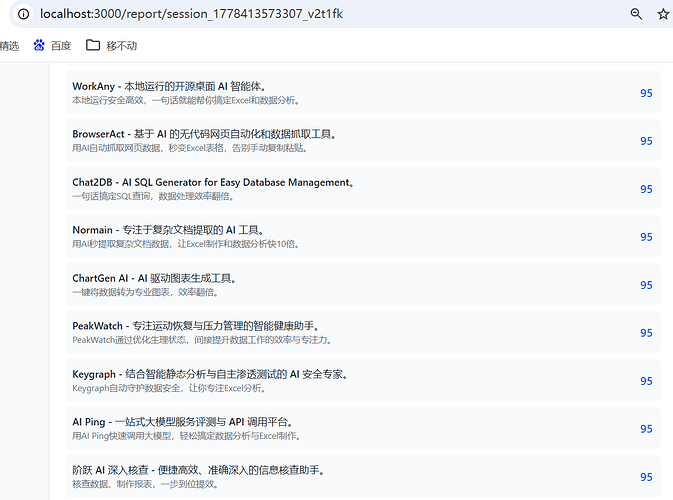Click the score 95 for Normain
Screen dimensions: 673x500
tap(646, 237)
